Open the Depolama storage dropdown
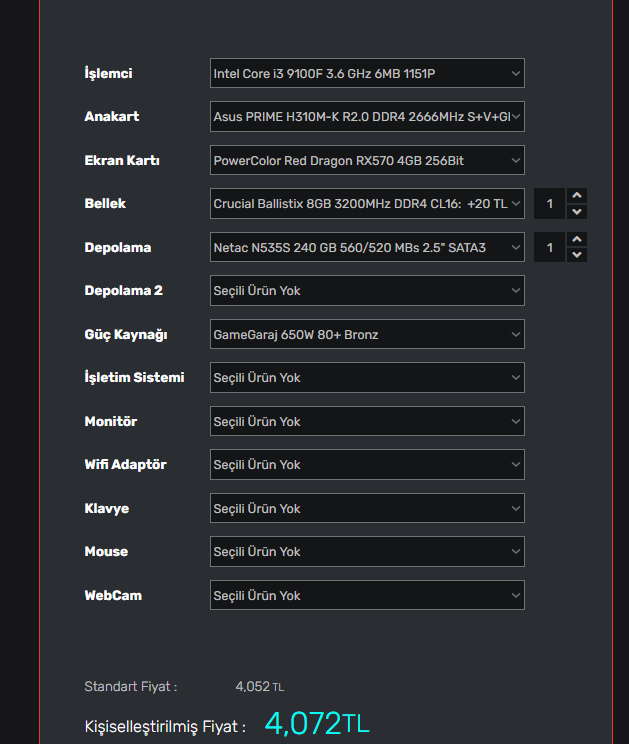This screenshot has height=744, width=629. pos(367,247)
